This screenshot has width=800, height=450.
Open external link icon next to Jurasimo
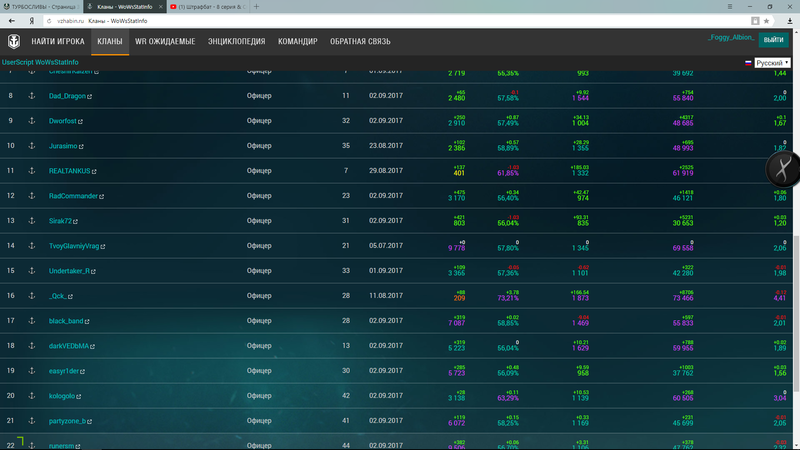(82, 146)
